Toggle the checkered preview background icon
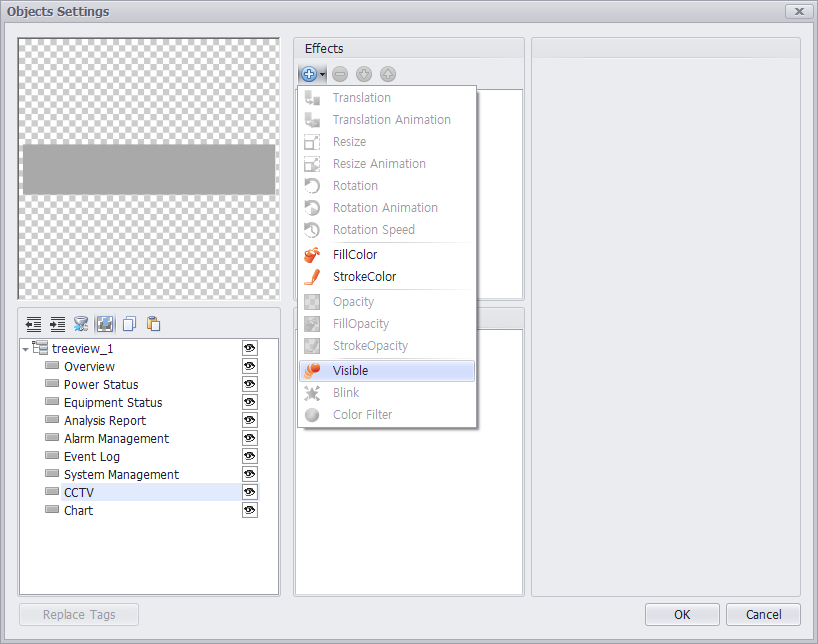 [x=105, y=324]
